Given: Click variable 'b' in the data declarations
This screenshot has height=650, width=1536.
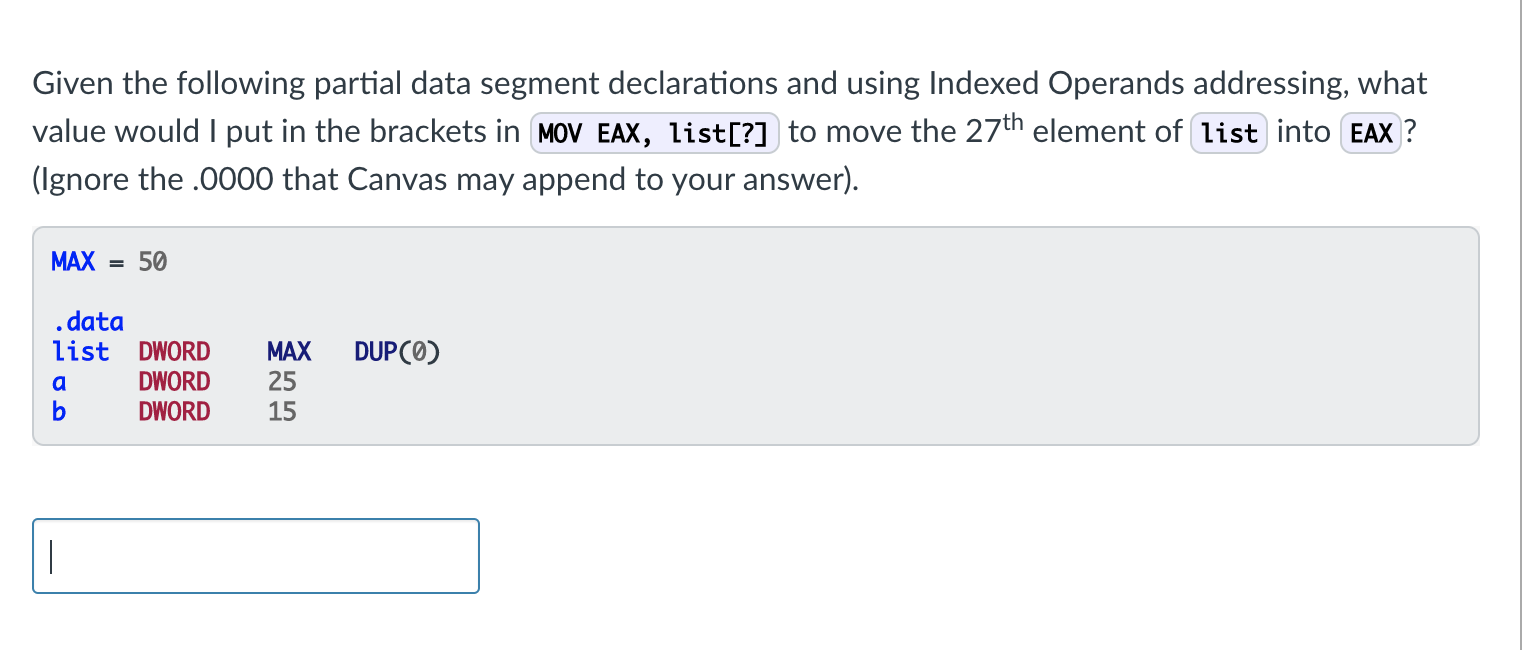Looking at the screenshot, I should [59, 411].
